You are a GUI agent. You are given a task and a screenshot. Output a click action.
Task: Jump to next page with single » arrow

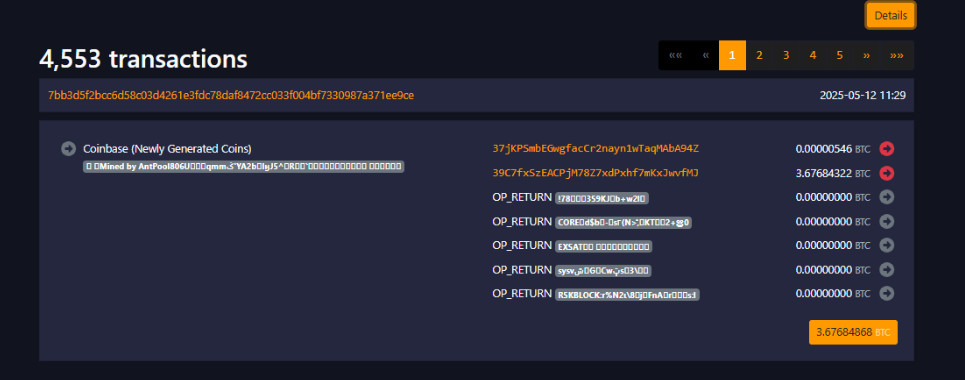[867, 55]
